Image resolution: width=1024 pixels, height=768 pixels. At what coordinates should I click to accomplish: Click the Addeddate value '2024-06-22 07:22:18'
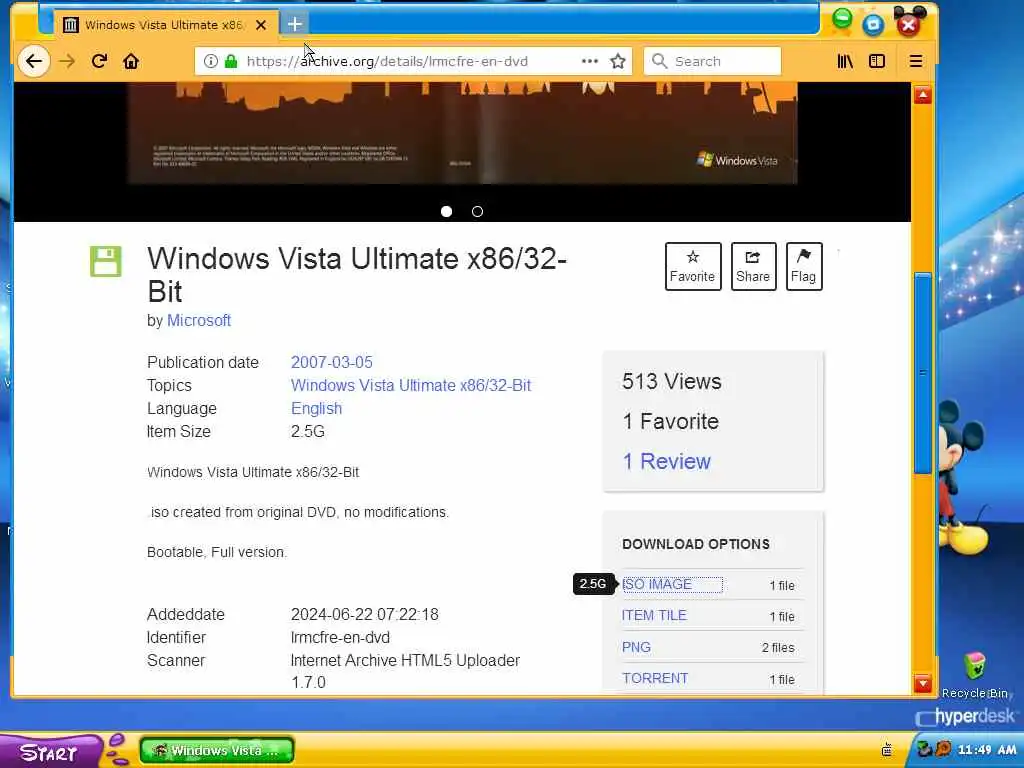(364, 615)
